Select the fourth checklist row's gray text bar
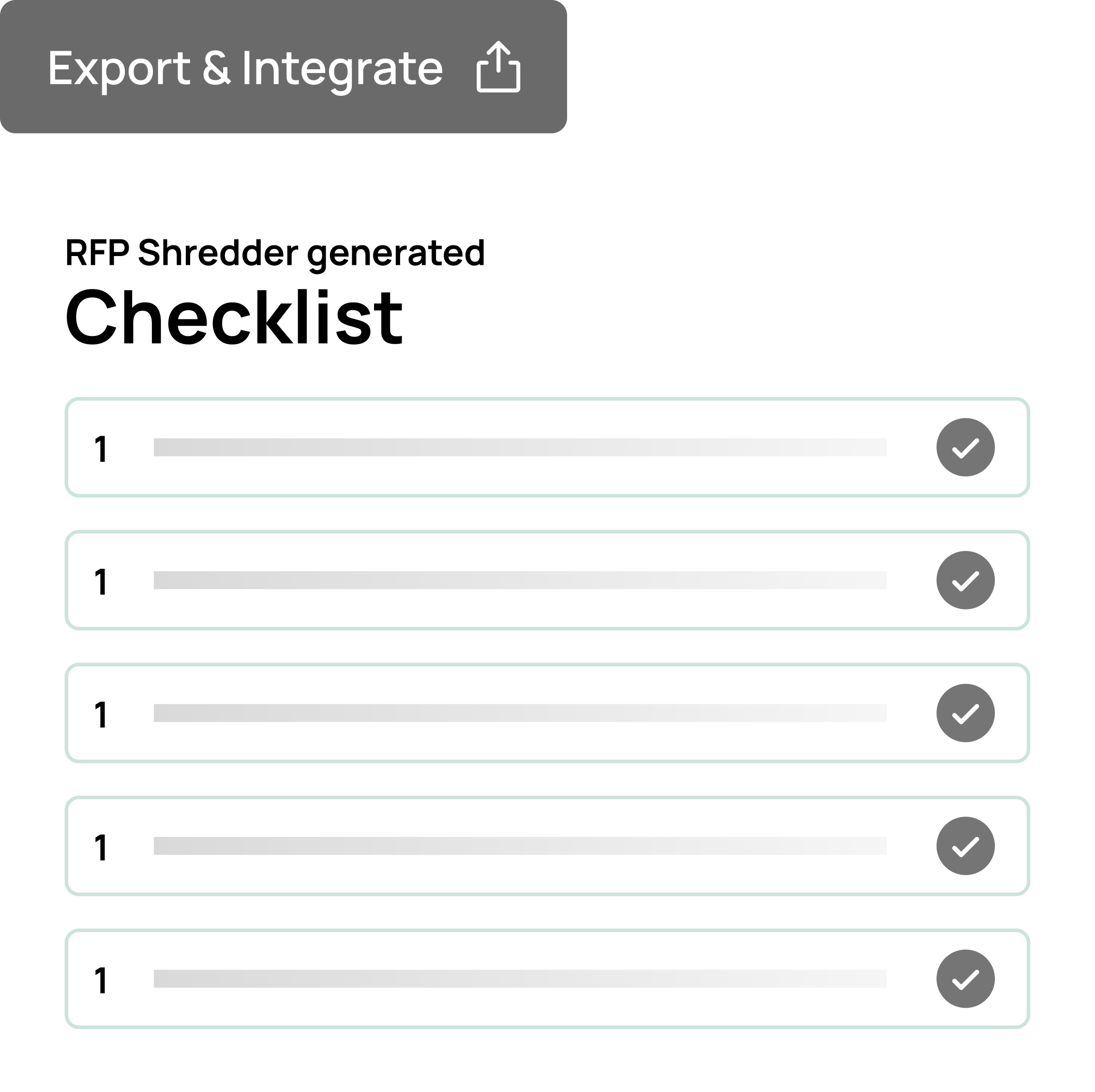The height and width of the screenshot is (1092, 1095). point(520,845)
